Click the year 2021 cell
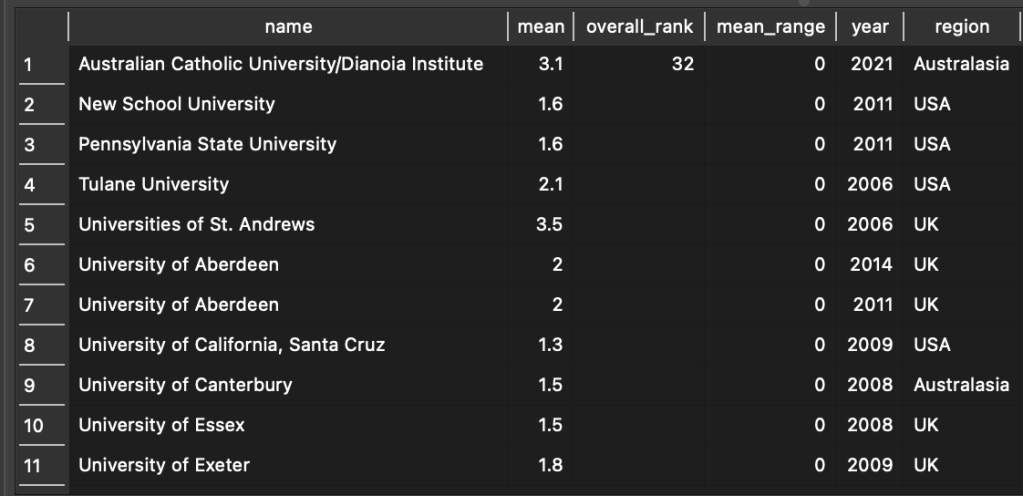 pyautogui.click(x=871, y=65)
